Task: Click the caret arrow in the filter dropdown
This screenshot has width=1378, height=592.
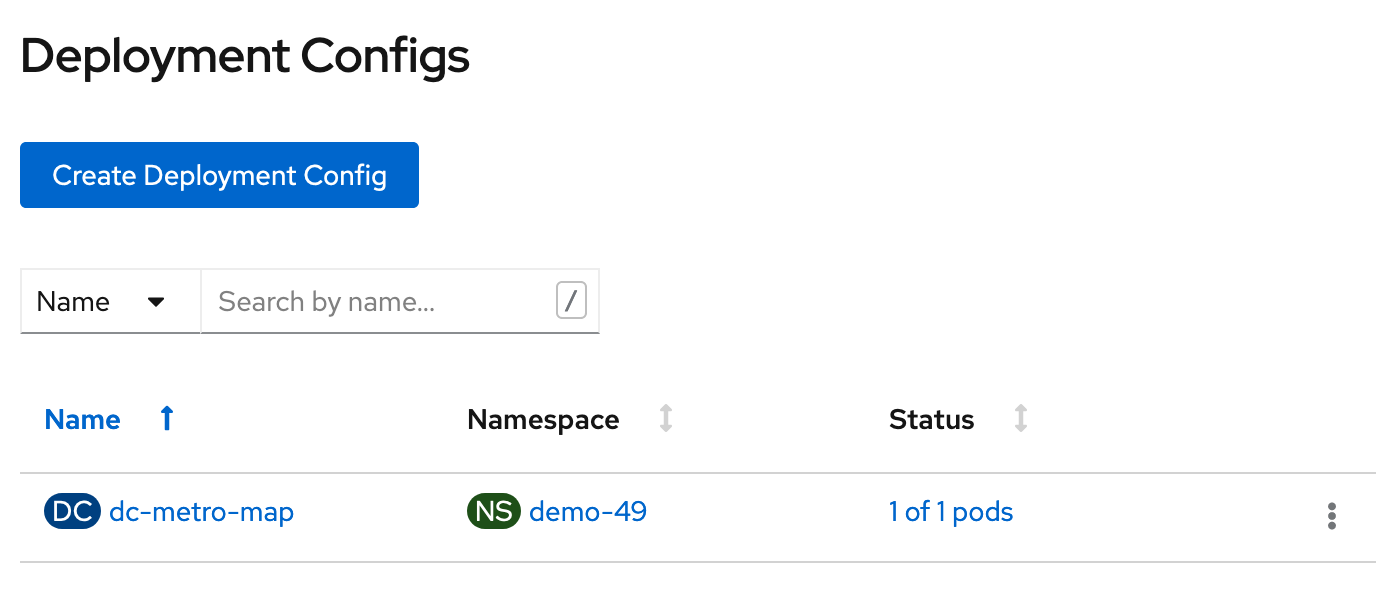Action: click(156, 301)
